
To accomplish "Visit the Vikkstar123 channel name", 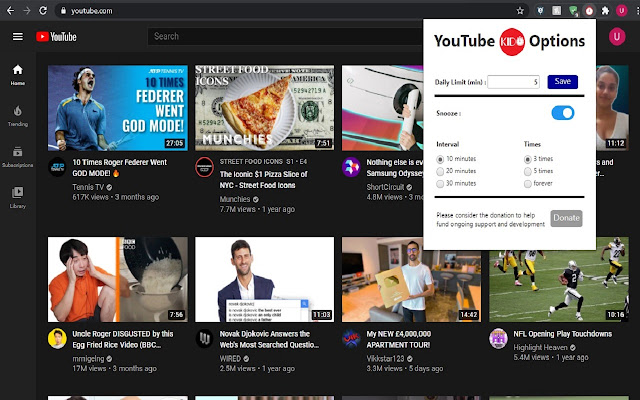I will (385, 358).
